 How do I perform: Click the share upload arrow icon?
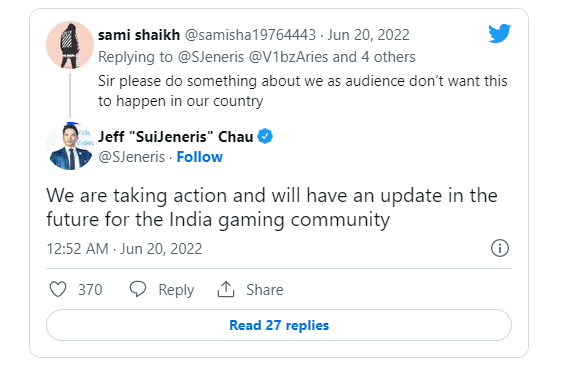coord(226,289)
